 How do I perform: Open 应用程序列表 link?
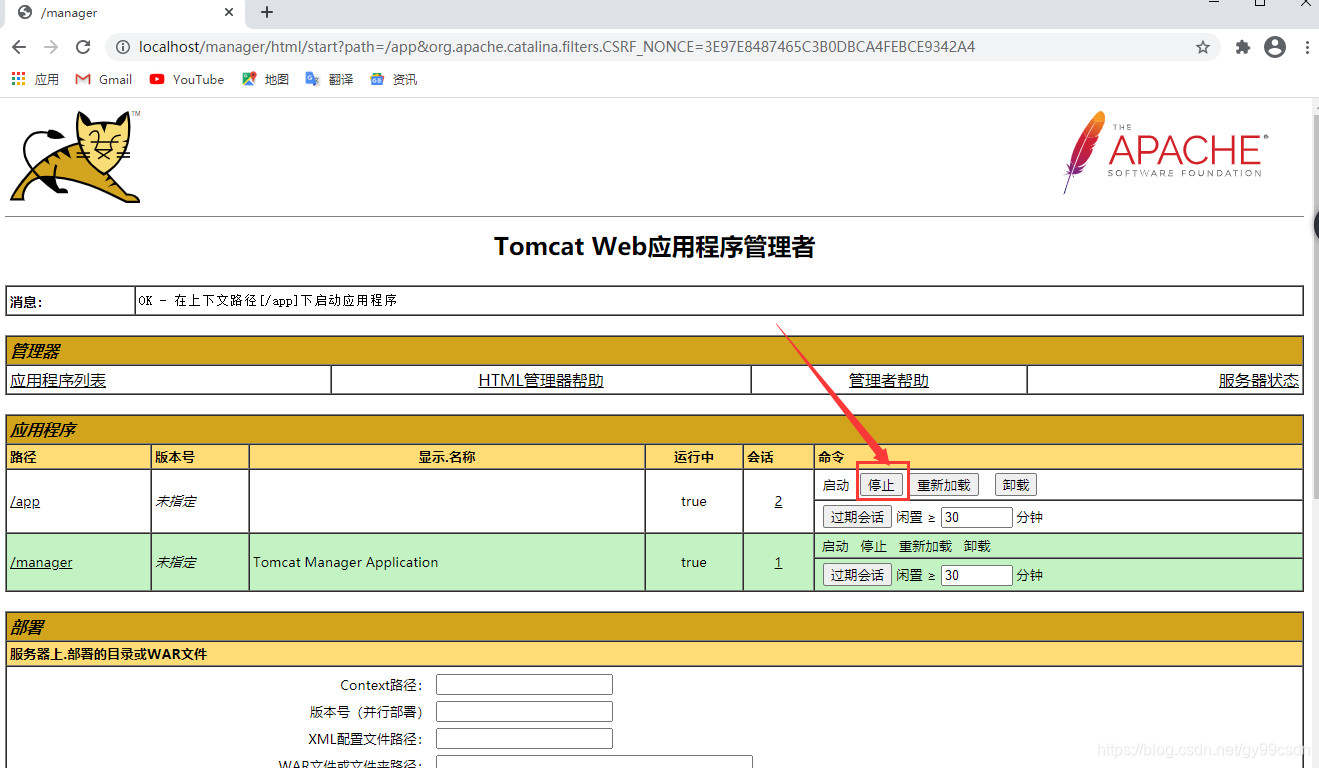click(58, 380)
